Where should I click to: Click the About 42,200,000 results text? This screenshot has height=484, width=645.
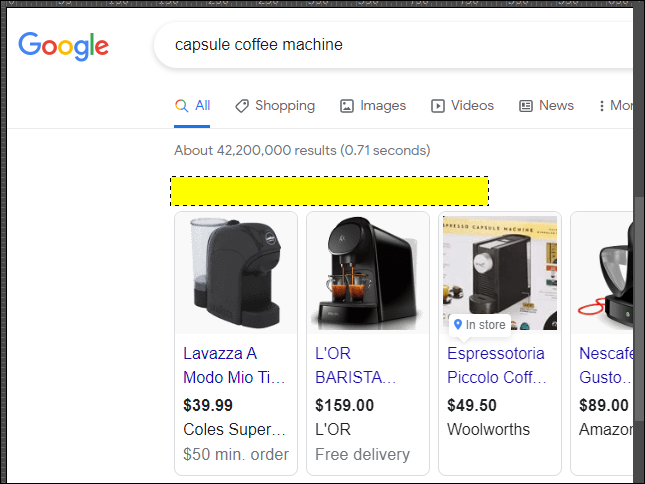[302, 151]
